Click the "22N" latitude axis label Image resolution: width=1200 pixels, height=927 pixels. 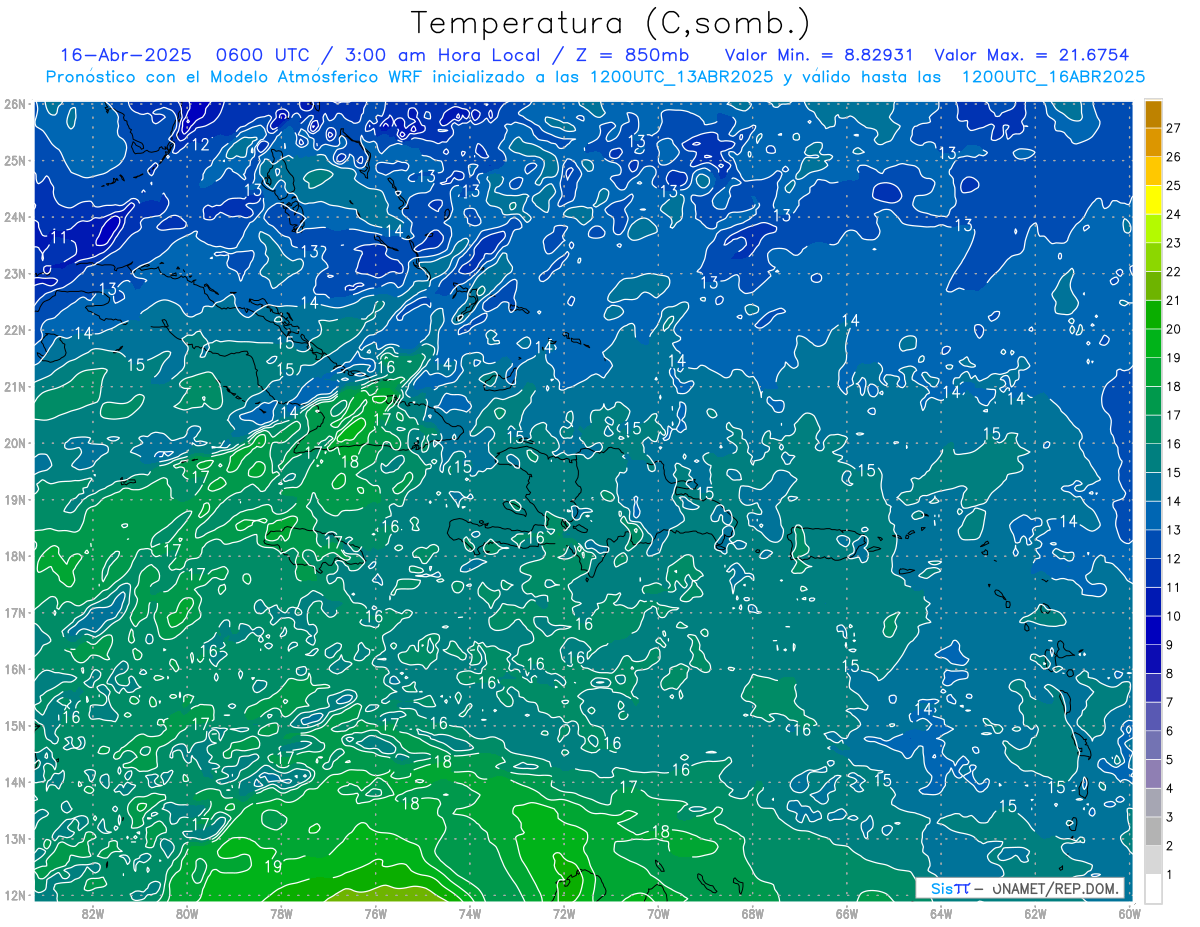pyautogui.click(x=15, y=330)
